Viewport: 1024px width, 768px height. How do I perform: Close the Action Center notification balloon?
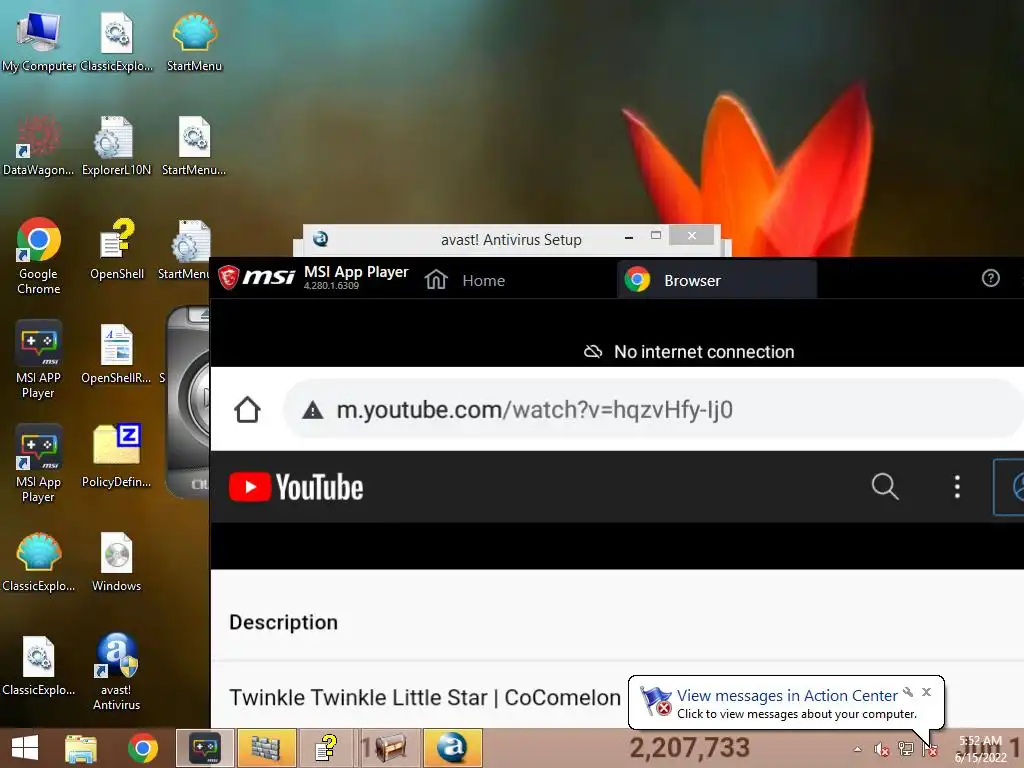(926, 692)
